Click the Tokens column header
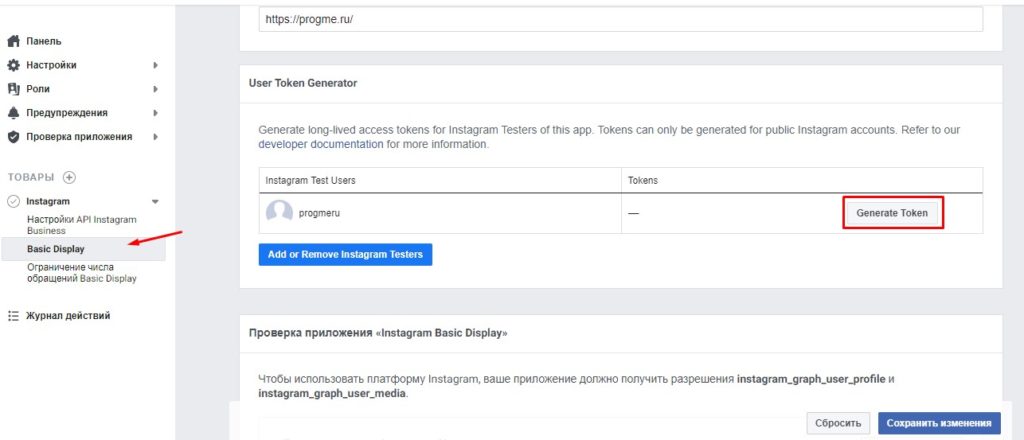Viewport: 1024px width, 440px height. (x=643, y=180)
